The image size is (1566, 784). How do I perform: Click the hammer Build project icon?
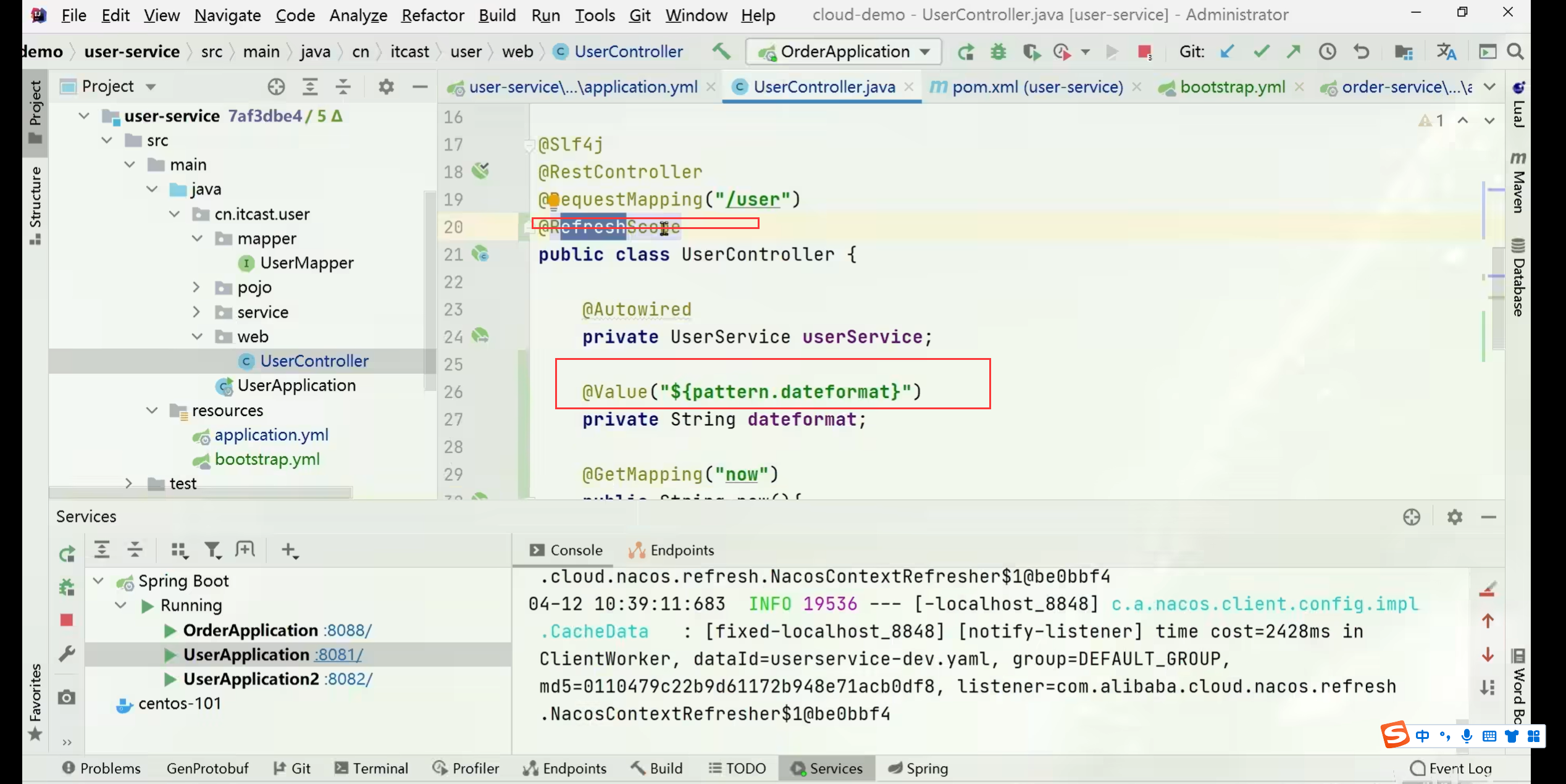[721, 51]
